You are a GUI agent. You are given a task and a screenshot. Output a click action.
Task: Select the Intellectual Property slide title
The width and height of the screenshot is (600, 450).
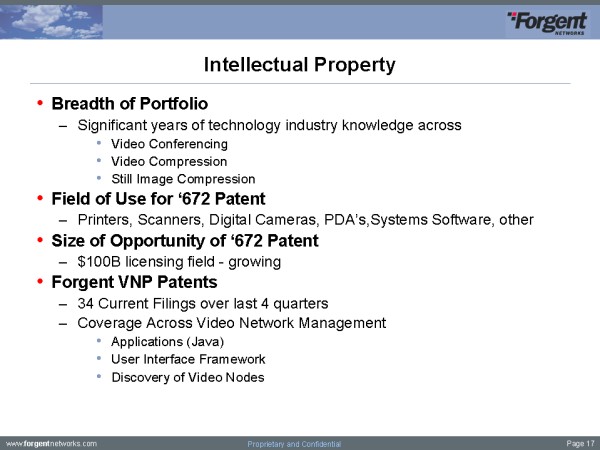point(300,66)
